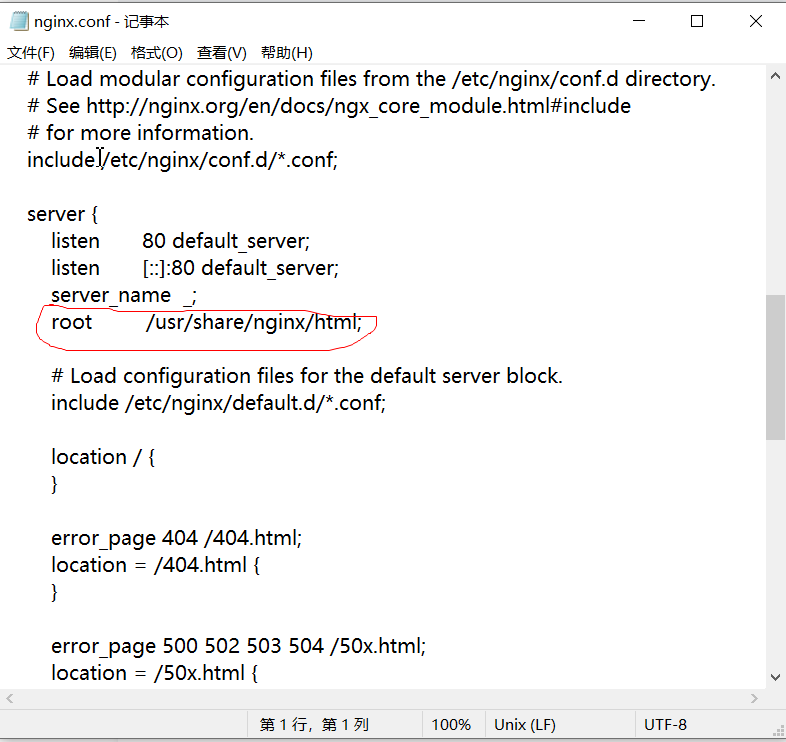Click the '# Load configuration files for the default server block.' line

pyautogui.click(x=307, y=376)
